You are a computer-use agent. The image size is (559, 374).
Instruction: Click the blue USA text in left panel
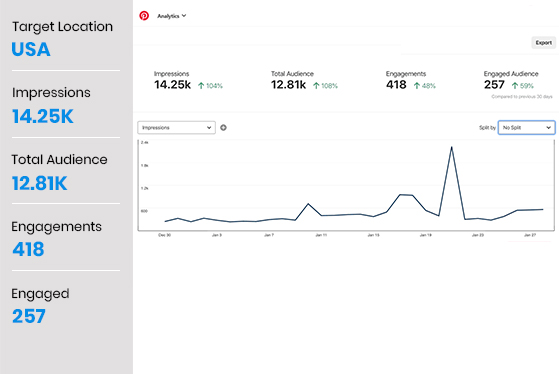[31, 49]
